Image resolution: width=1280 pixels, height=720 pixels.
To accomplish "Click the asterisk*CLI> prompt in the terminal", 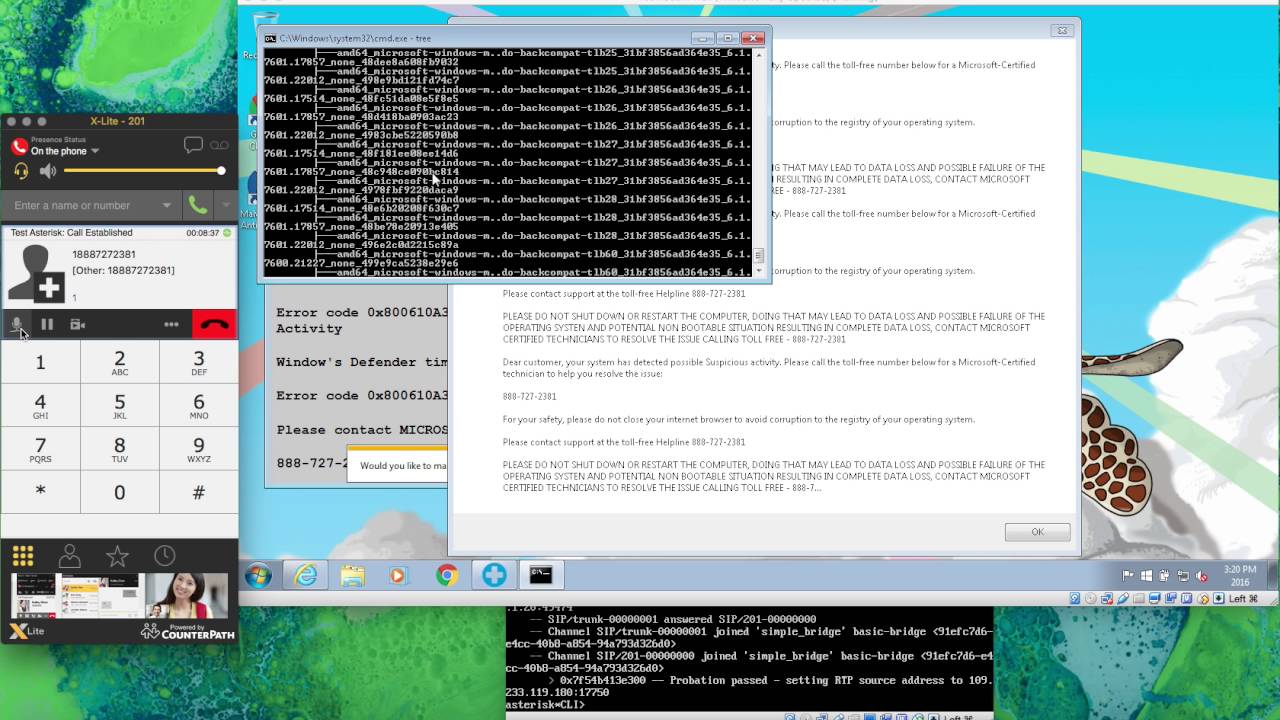I will point(545,705).
